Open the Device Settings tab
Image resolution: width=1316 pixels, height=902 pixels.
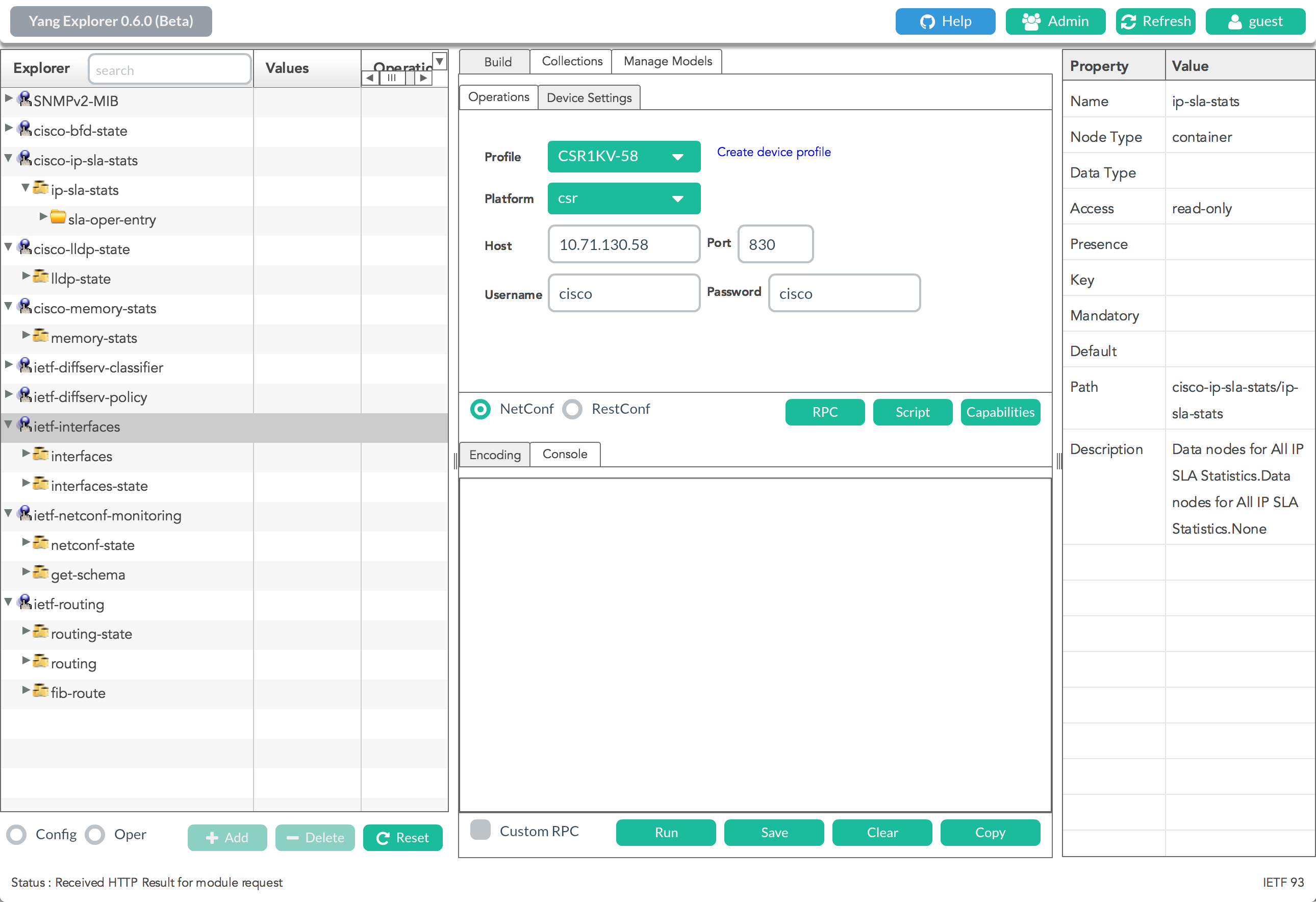point(588,97)
